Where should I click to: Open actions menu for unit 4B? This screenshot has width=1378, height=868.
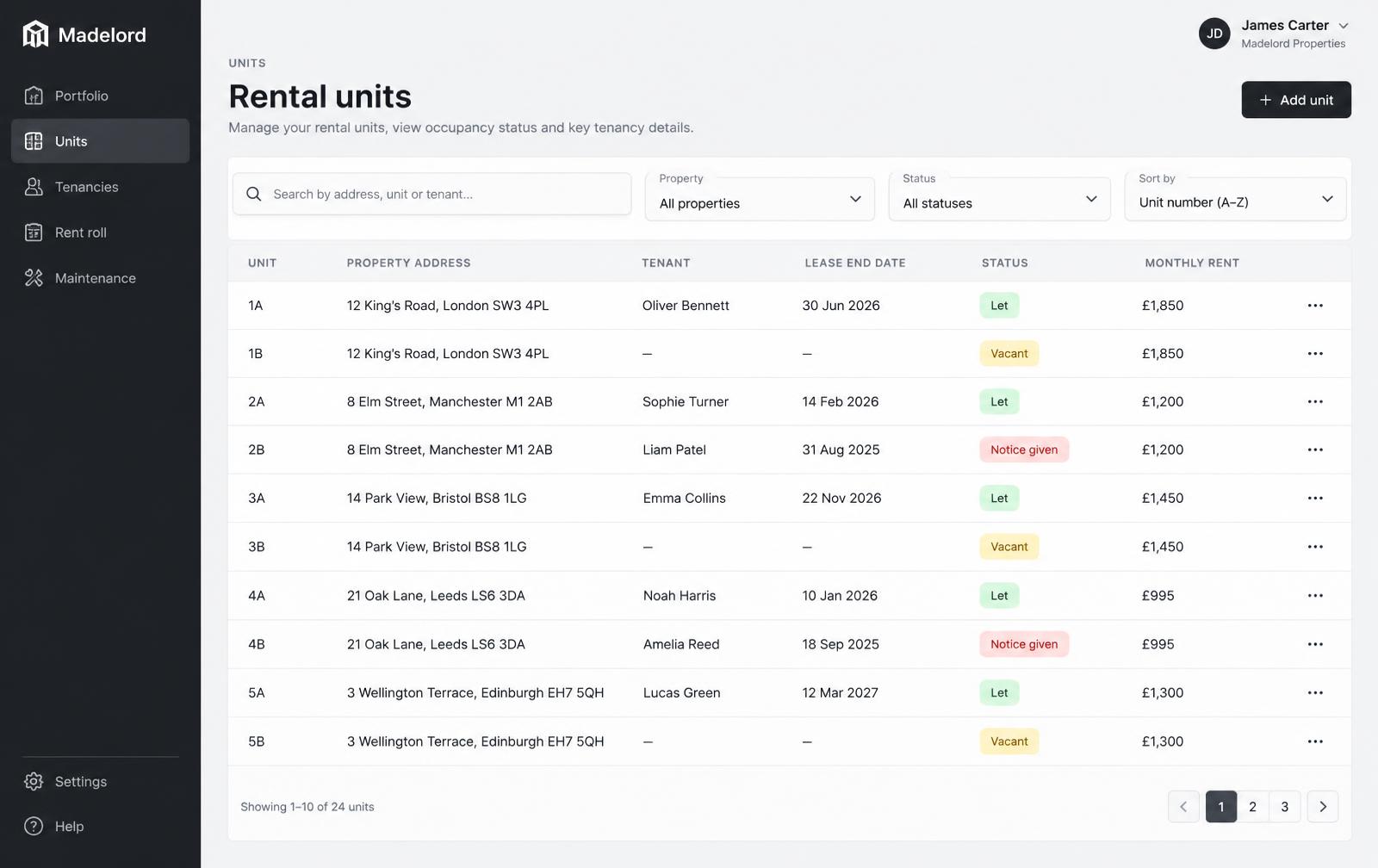(x=1315, y=644)
